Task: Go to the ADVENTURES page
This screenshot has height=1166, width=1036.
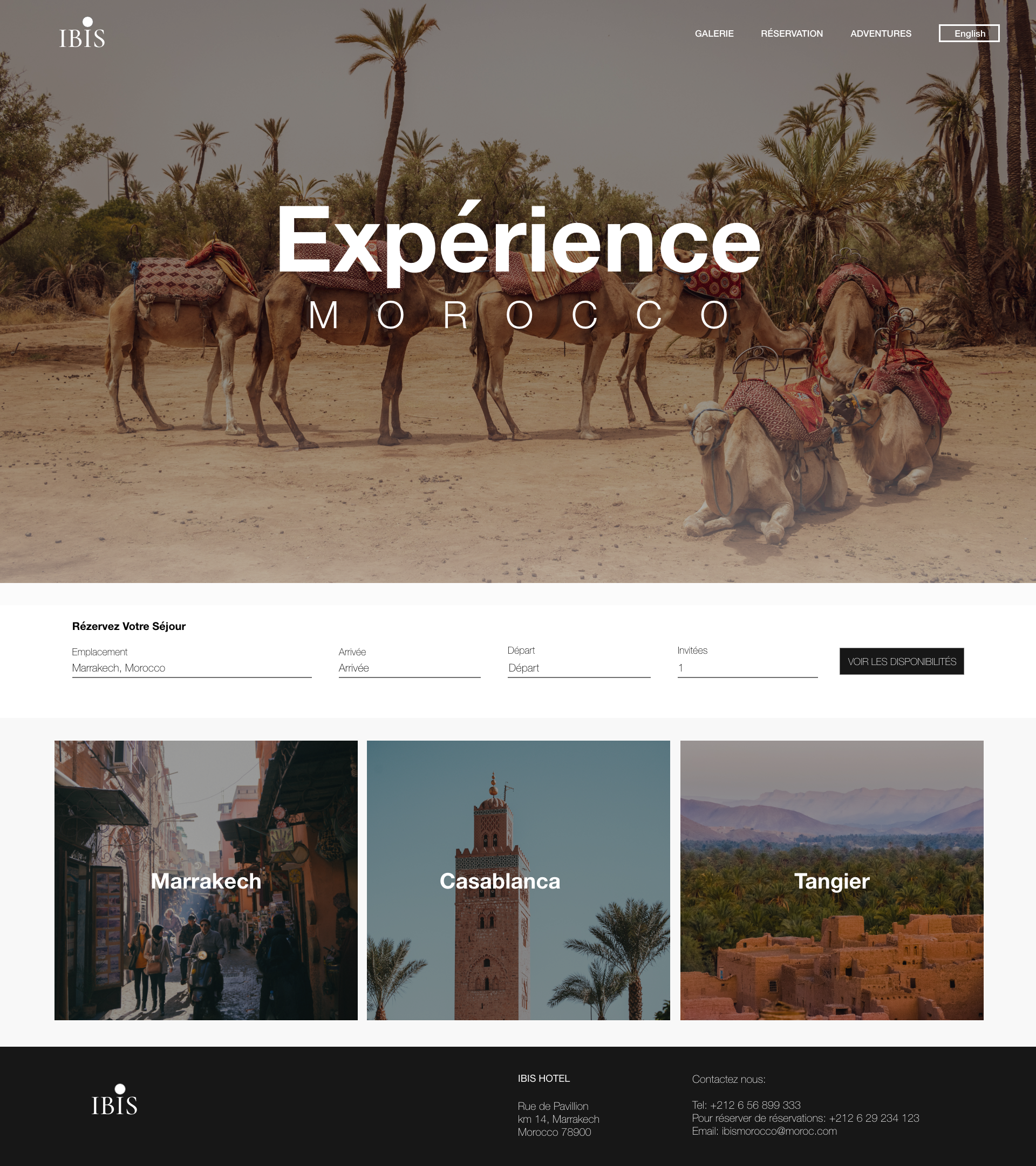Action: 881,33
